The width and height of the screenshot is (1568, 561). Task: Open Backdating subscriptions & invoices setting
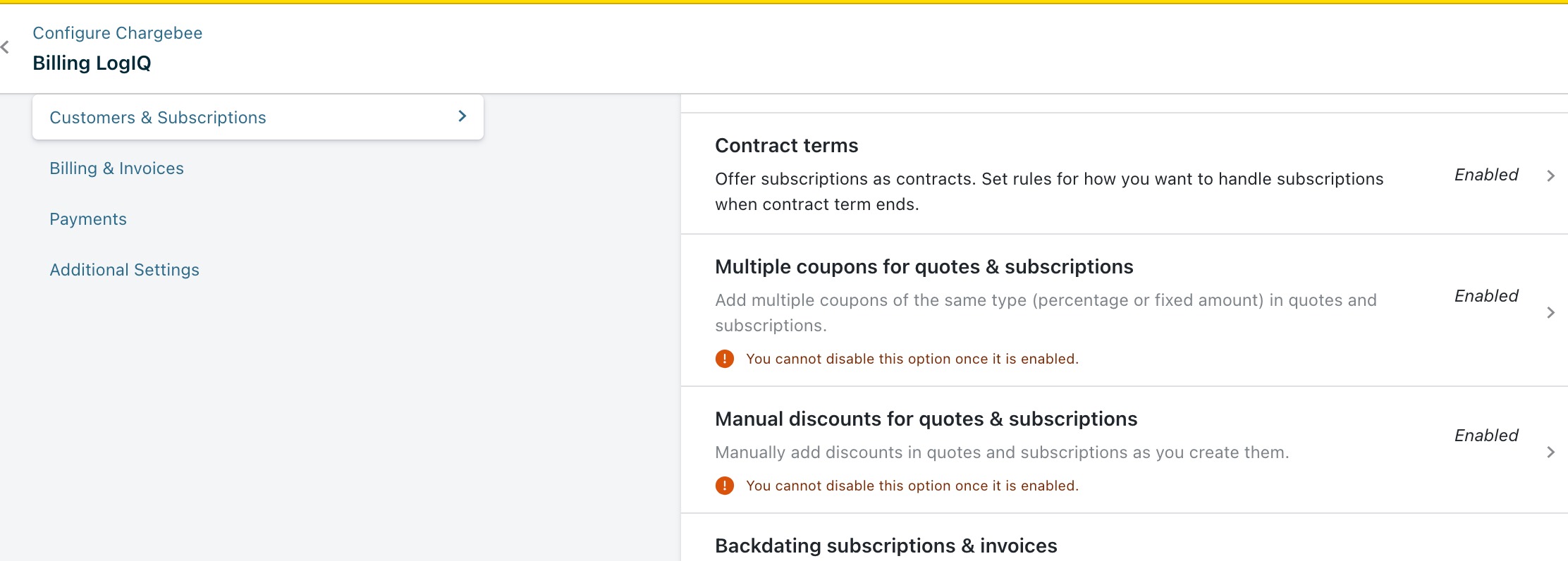(x=886, y=545)
